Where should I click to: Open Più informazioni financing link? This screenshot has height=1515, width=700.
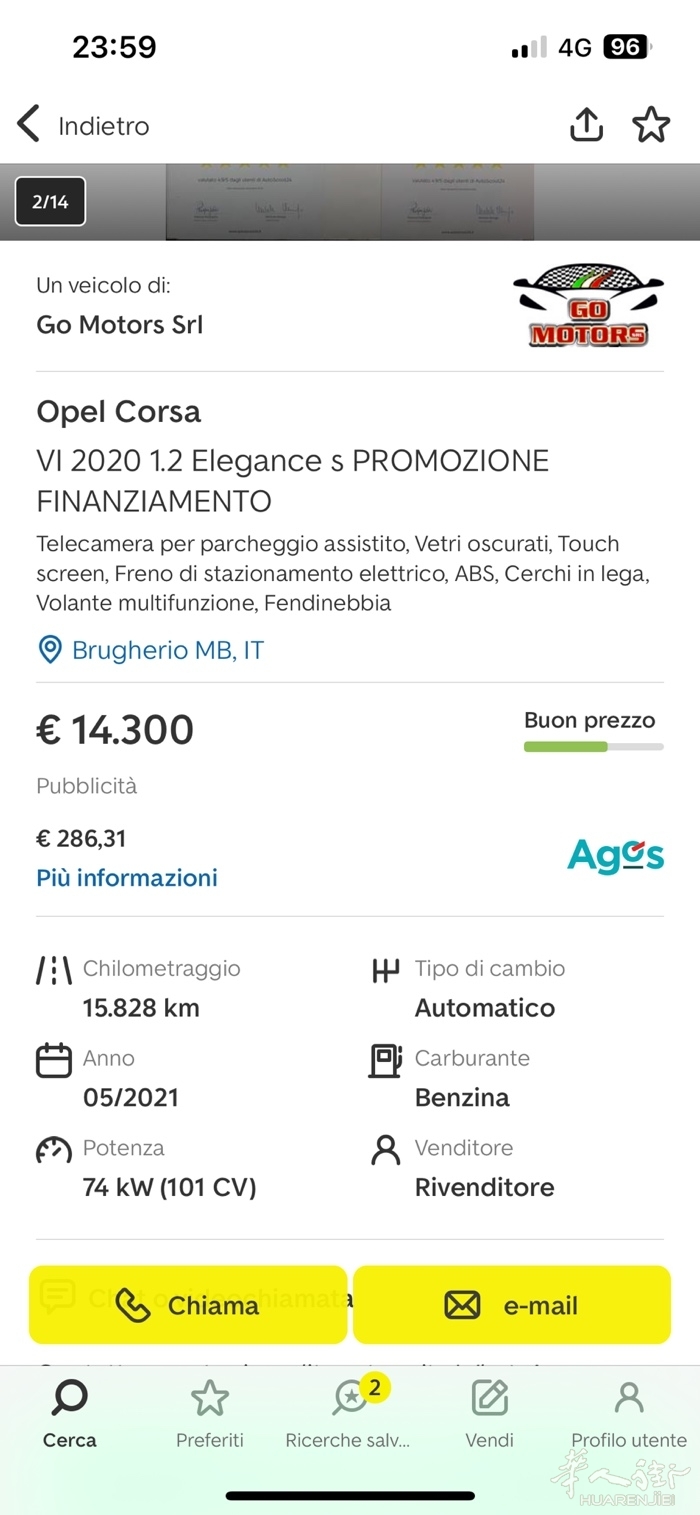click(x=127, y=877)
